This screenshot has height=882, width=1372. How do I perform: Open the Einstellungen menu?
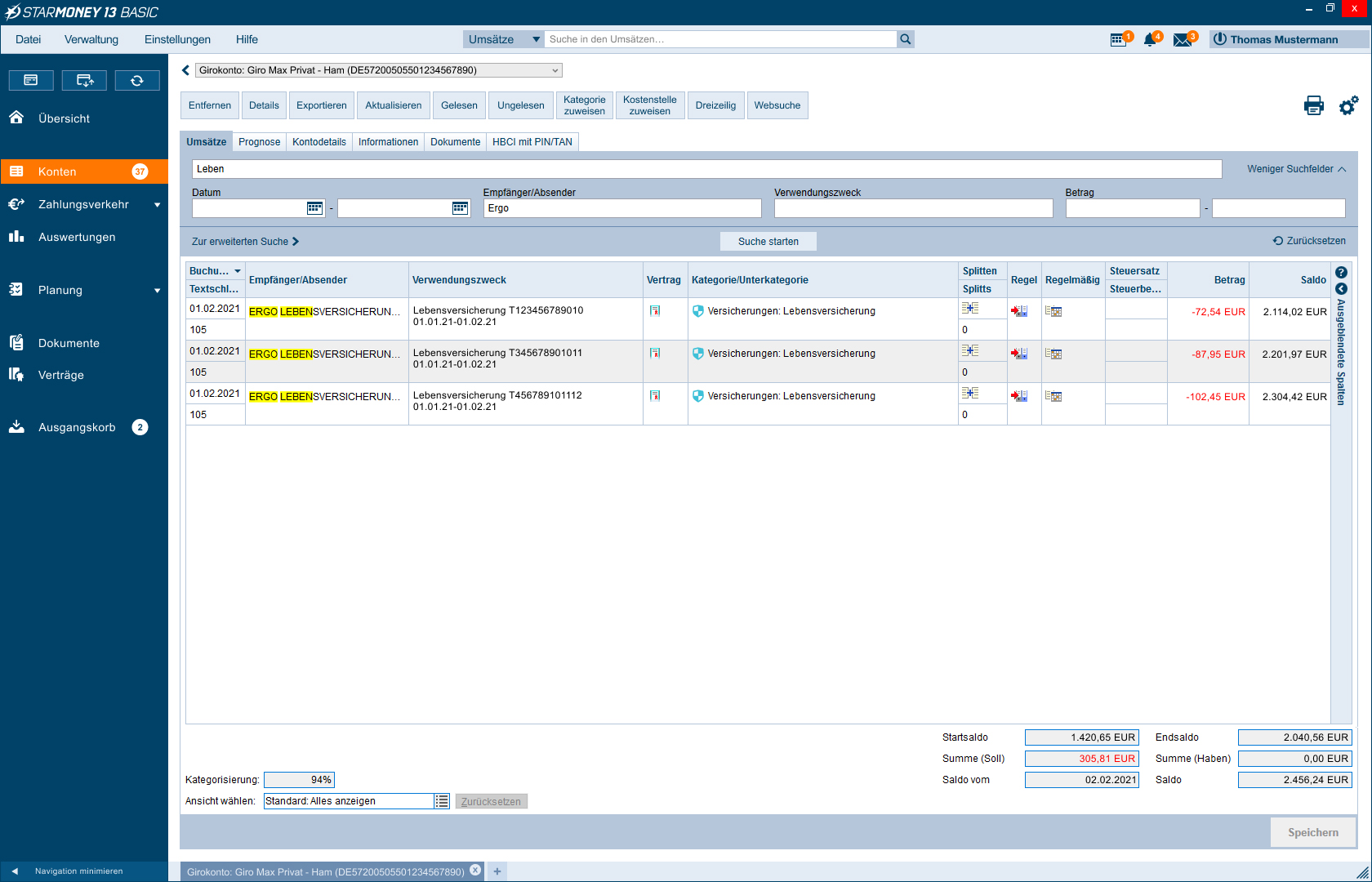[x=177, y=39]
